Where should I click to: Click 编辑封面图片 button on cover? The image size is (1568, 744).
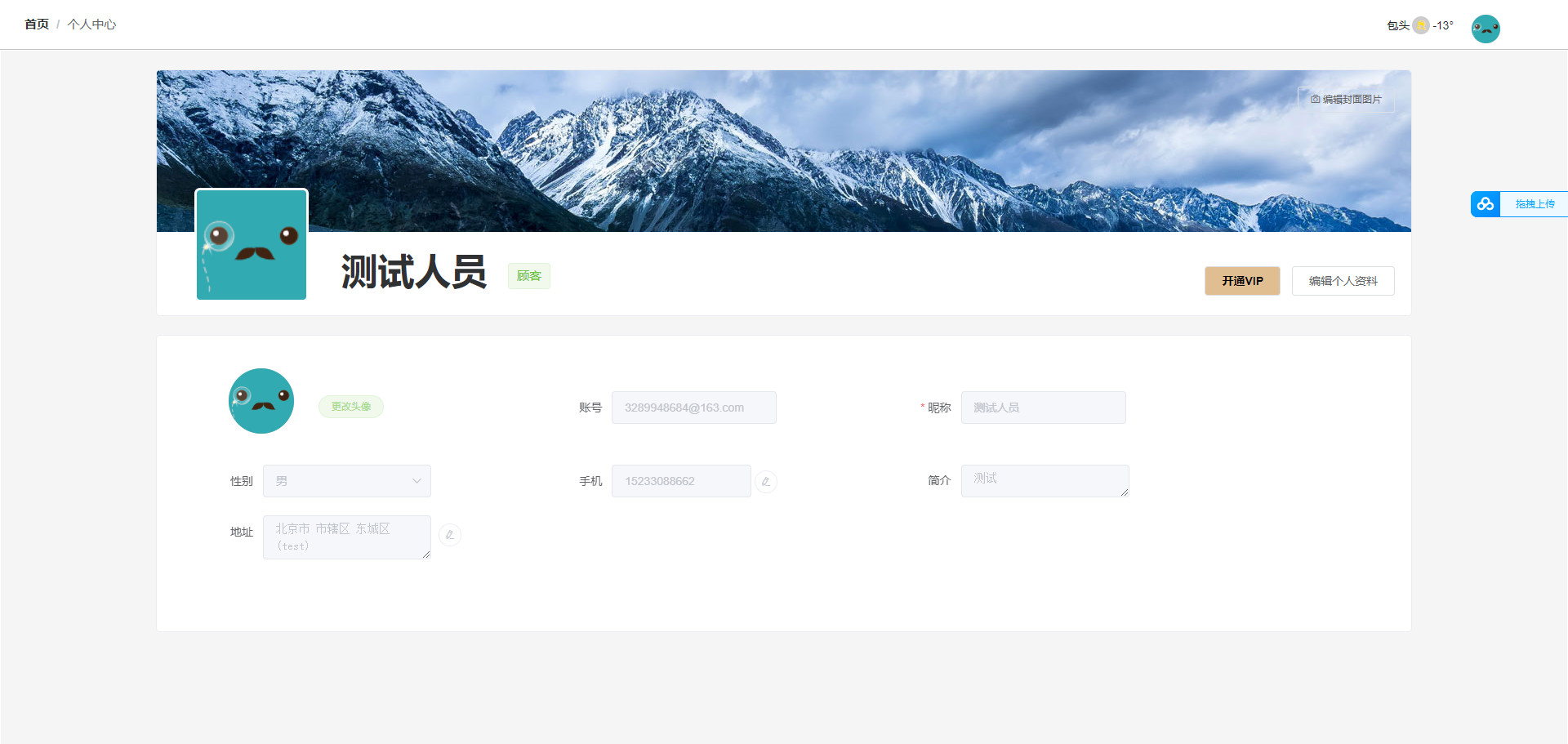(1346, 99)
